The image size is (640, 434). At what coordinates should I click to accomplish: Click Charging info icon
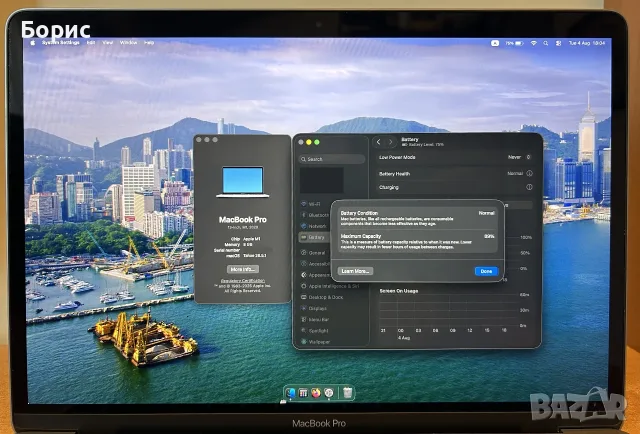click(x=529, y=187)
